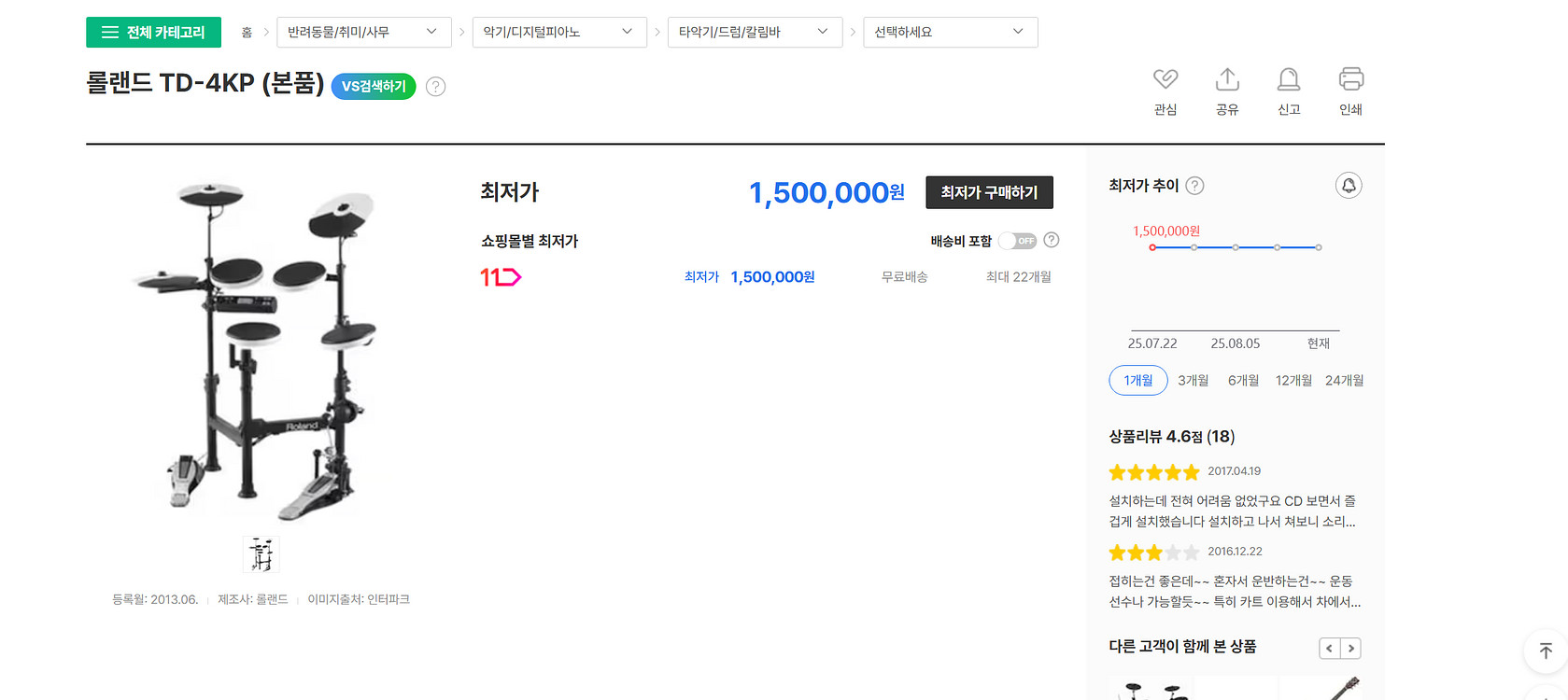Expand the 악기/디지털피아노 category dropdown

[x=559, y=32]
